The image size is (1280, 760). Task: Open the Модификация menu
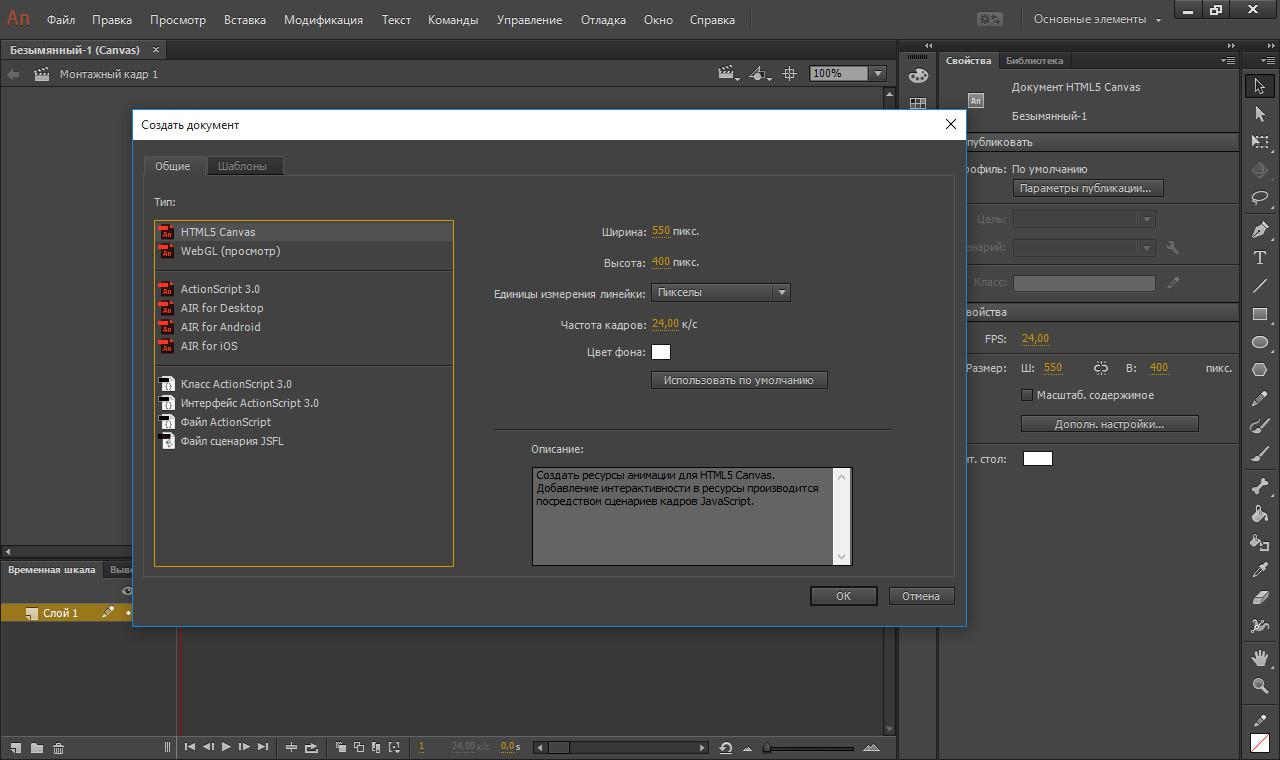tap(323, 19)
